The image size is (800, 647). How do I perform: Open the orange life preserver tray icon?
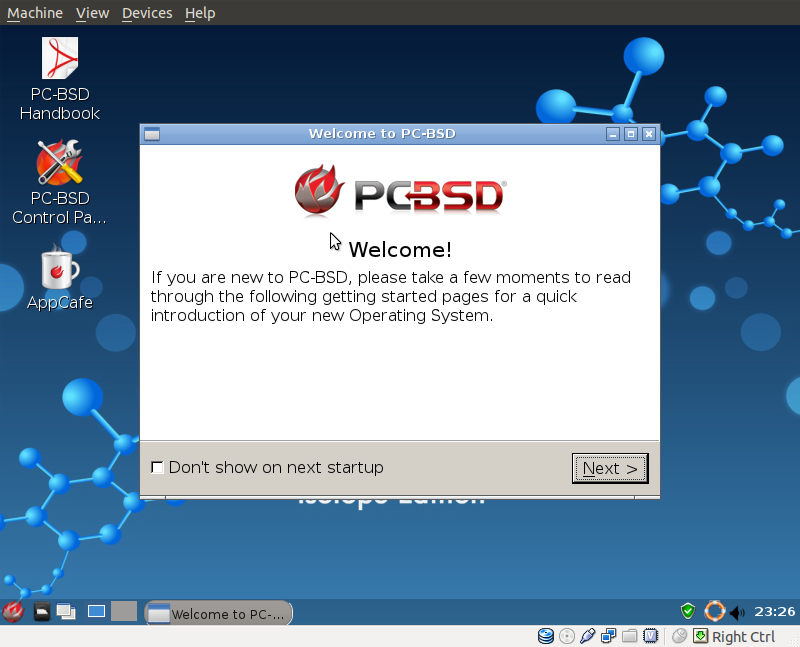coord(714,611)
